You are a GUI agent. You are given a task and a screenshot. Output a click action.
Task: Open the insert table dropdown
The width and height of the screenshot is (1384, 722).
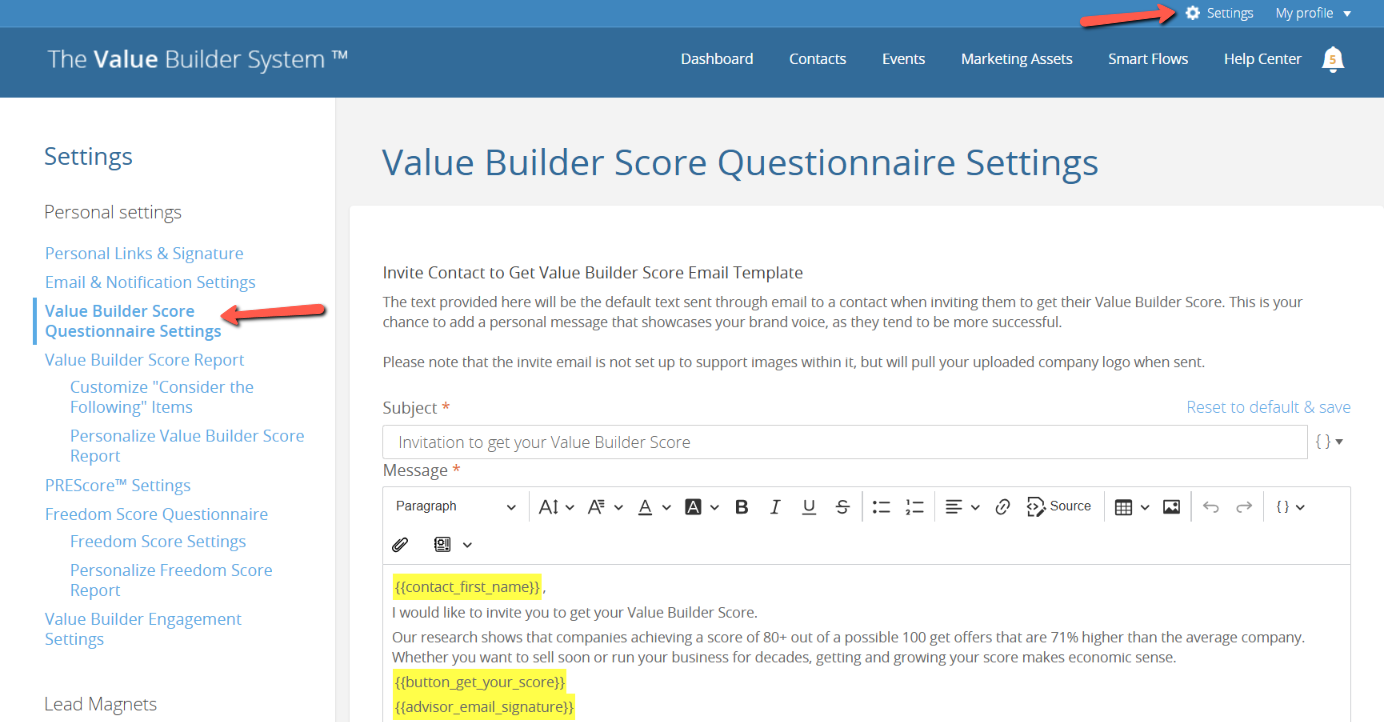(x=1131, y=507)
